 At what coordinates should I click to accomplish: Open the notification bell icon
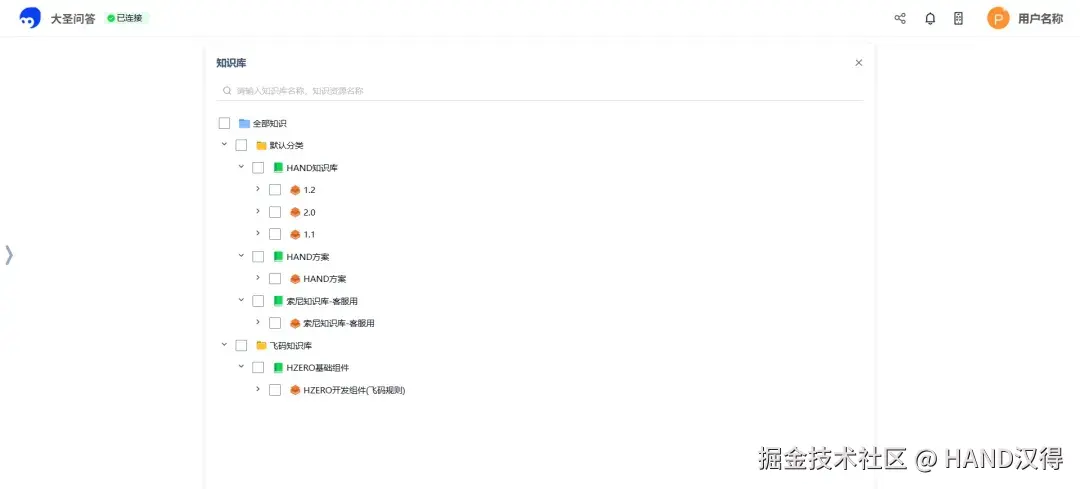(930, 19)
